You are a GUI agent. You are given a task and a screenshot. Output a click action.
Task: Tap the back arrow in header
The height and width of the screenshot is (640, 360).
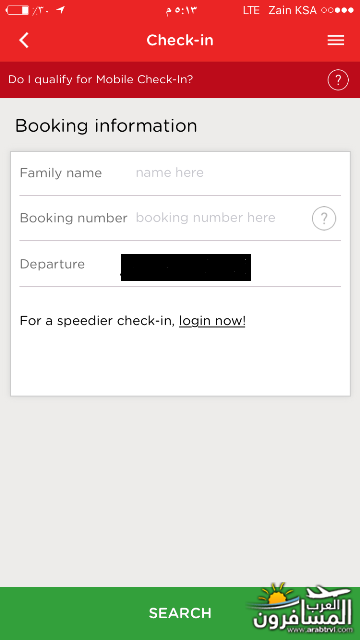[24, 40]
